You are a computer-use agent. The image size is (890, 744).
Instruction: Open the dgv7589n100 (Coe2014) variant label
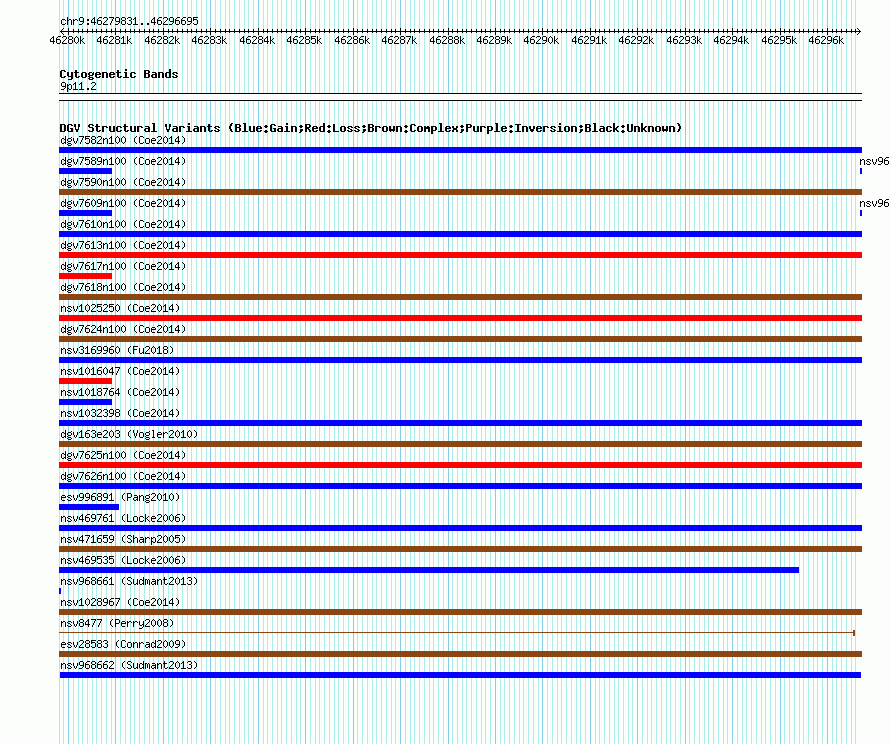click(123, 161)
